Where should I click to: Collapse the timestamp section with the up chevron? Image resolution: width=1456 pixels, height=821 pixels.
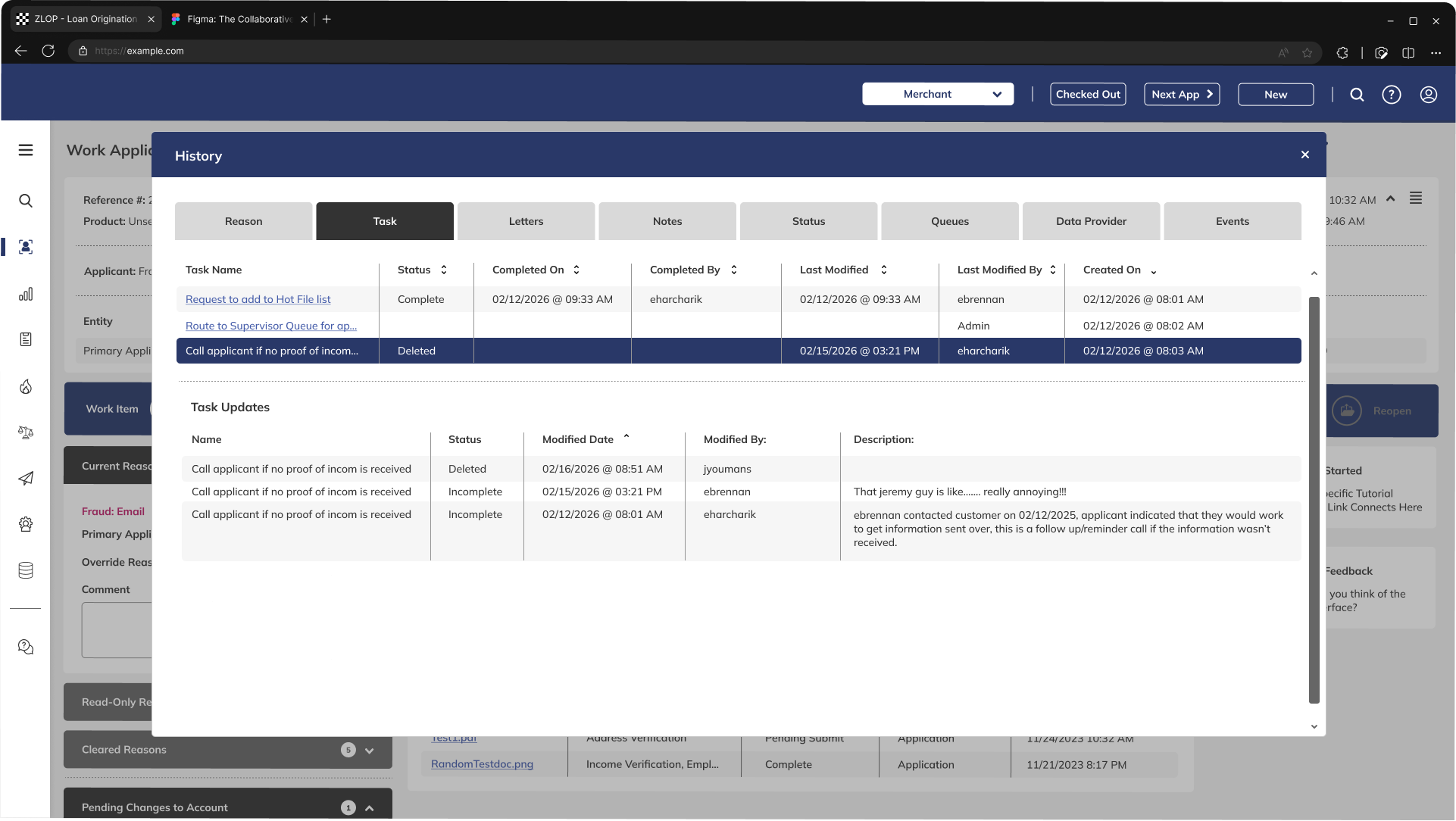tap(1391, 198)
